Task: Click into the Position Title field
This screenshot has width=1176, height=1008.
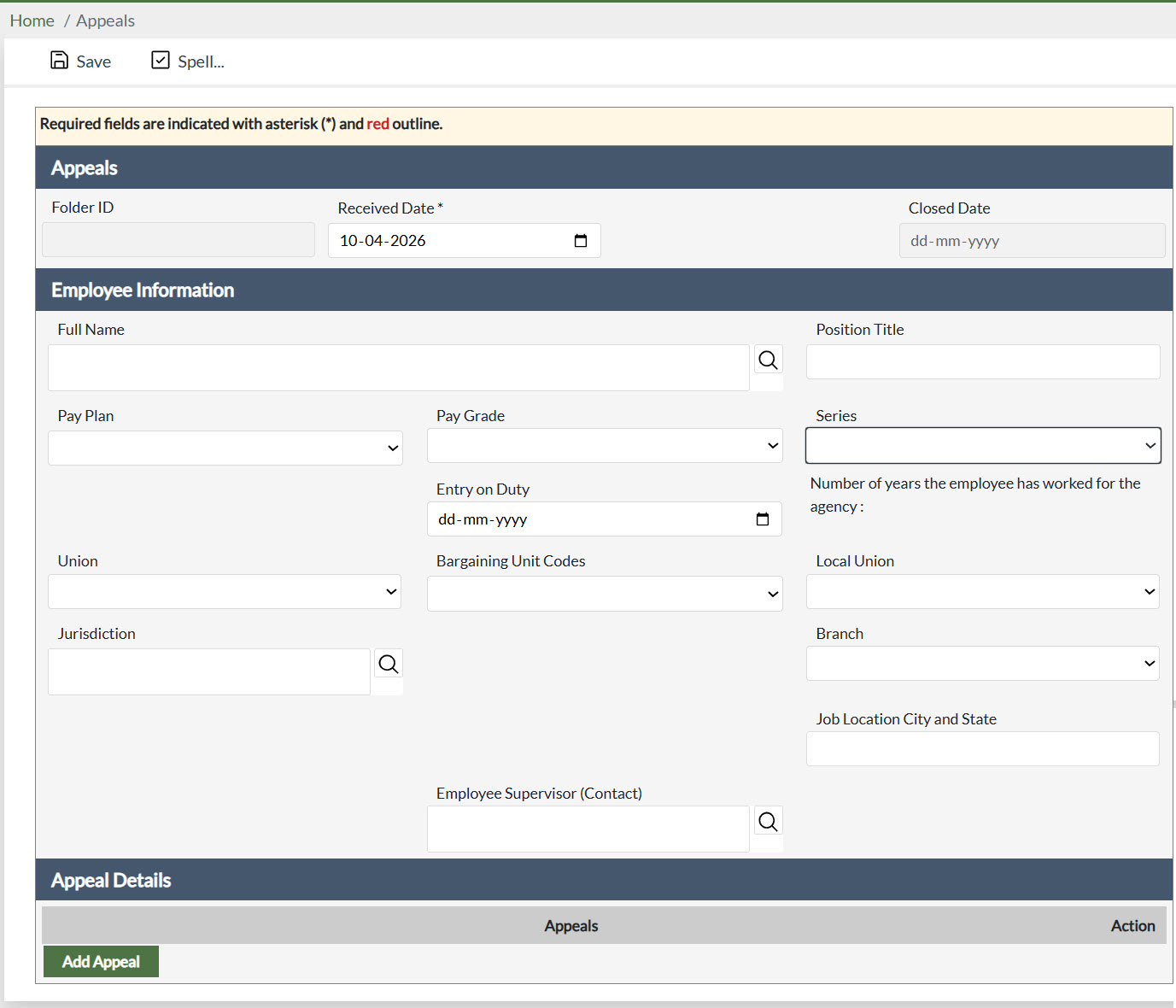Action: 983,361
